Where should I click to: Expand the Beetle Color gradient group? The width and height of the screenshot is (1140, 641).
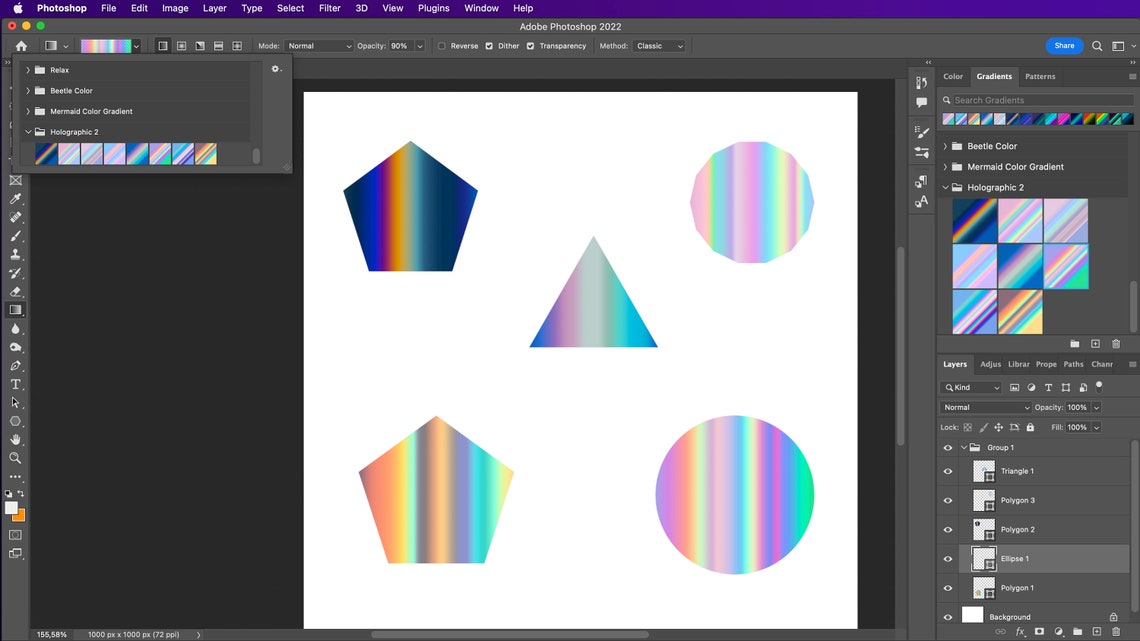pyautogui.click(x=944, y=146)
